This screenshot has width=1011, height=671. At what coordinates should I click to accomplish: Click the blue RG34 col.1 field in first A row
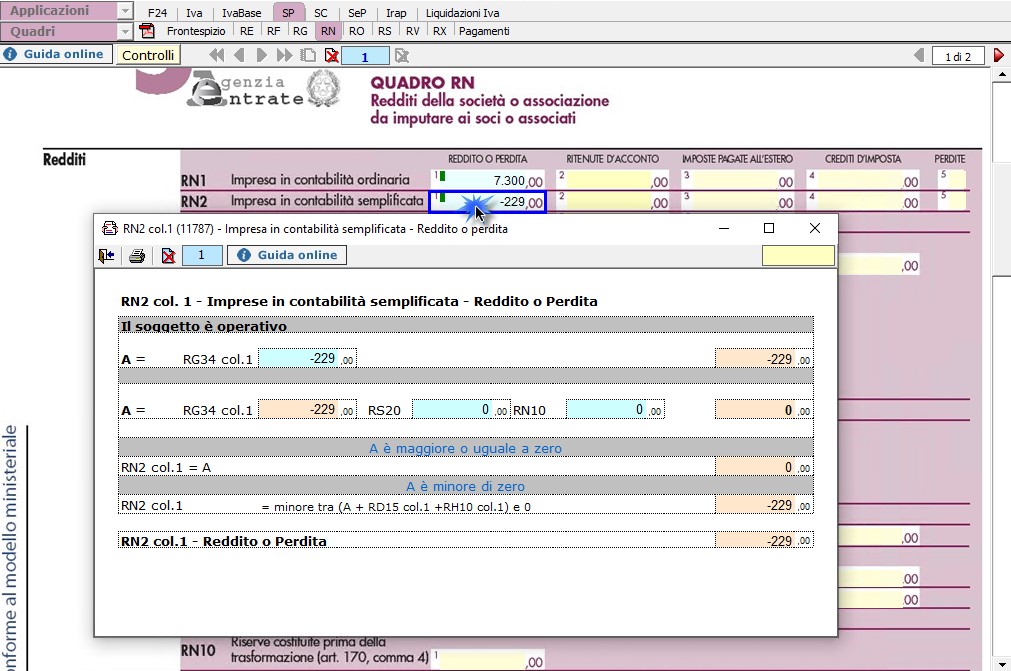(x=308, y=358)
